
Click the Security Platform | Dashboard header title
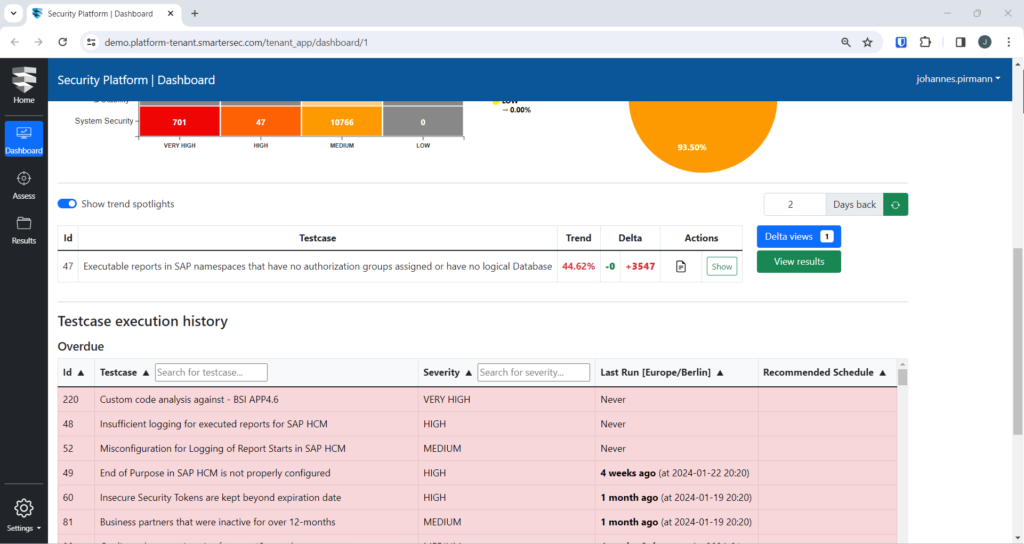(x=136, y=80)
